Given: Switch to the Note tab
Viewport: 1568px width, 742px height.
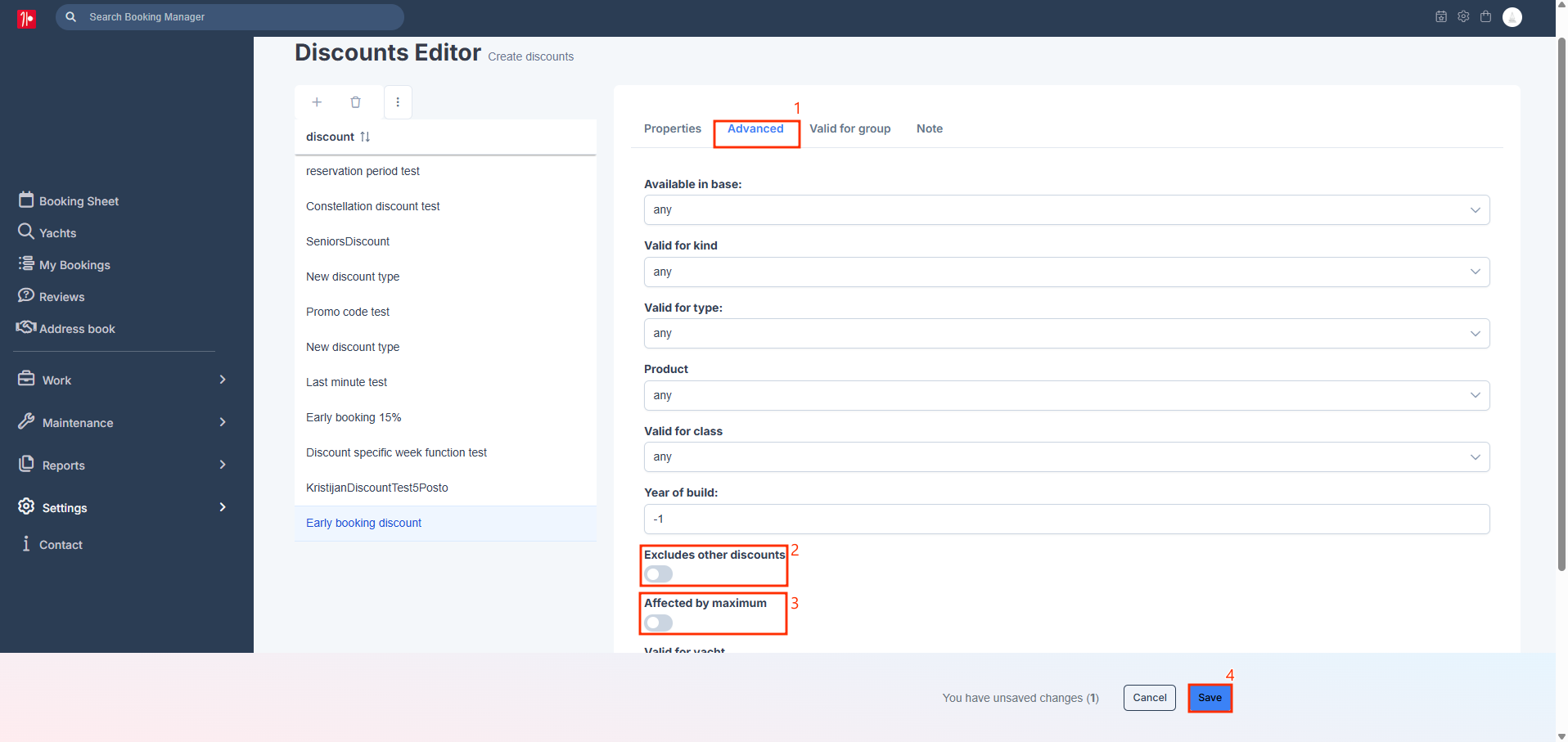Looking at the screenshot, I should click(x=930, y=128).
